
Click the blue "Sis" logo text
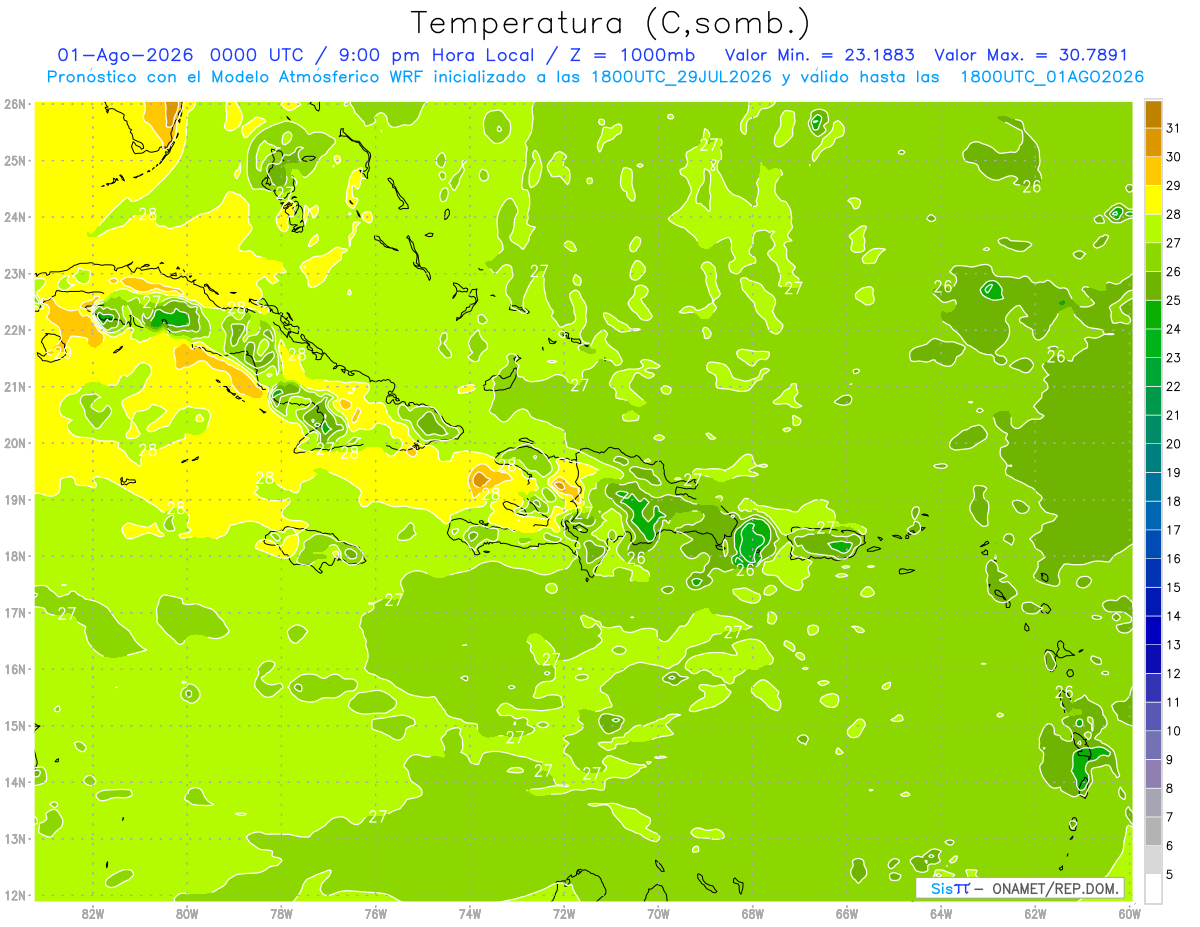click(x=941, y=888)
